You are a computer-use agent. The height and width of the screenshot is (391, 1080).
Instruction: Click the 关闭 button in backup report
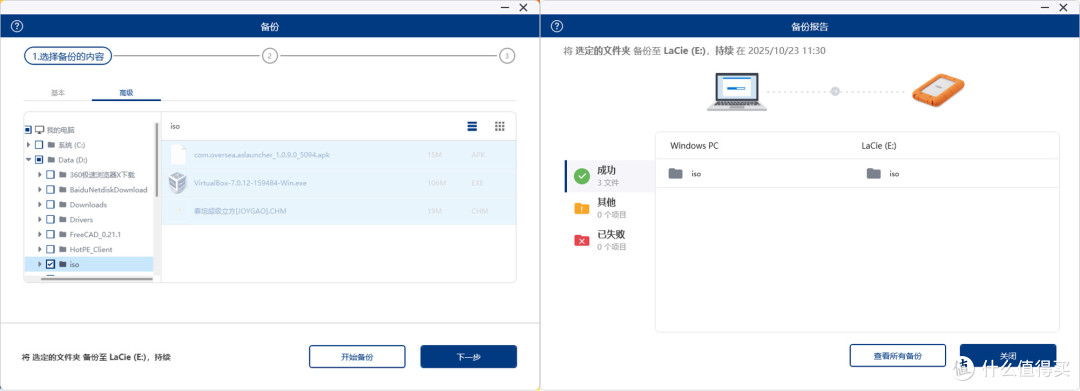click(x=1008, y=356)
